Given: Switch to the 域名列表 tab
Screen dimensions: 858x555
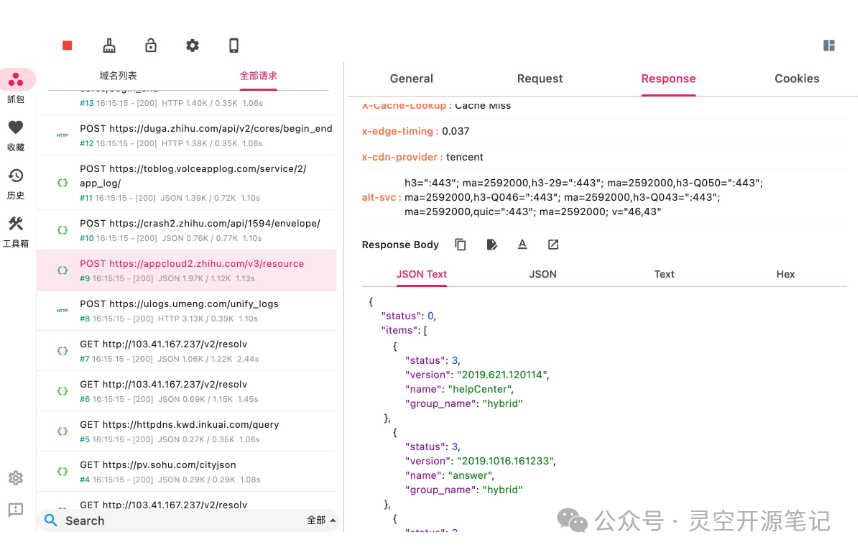Looking at the screenshot, I should 118,76.
